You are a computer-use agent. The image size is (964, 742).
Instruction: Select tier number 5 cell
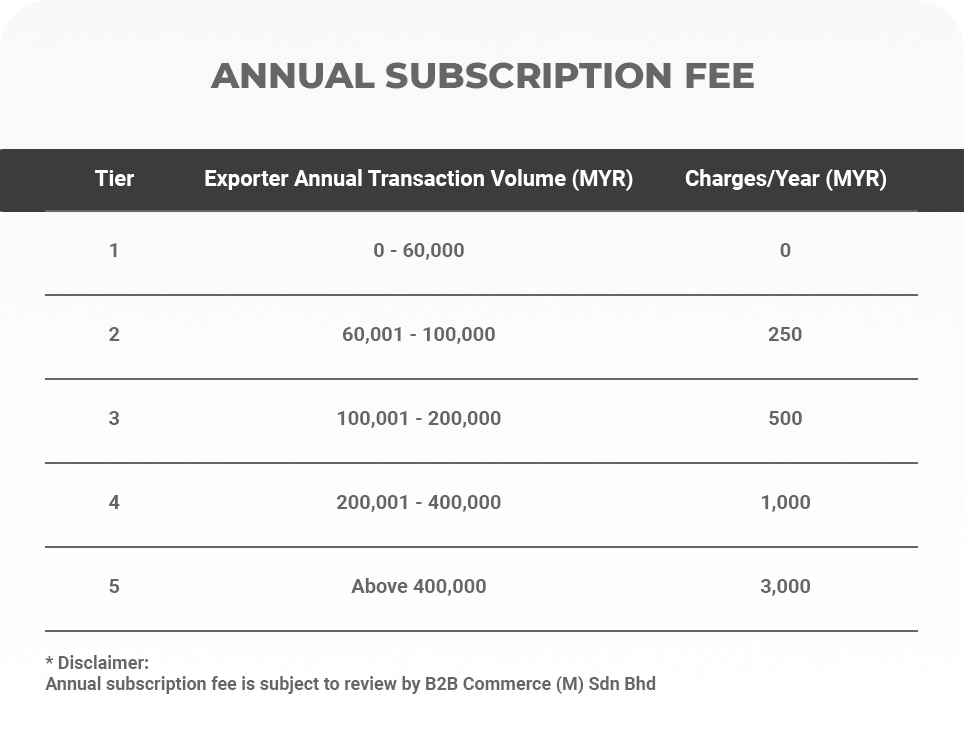click(114, 587)
